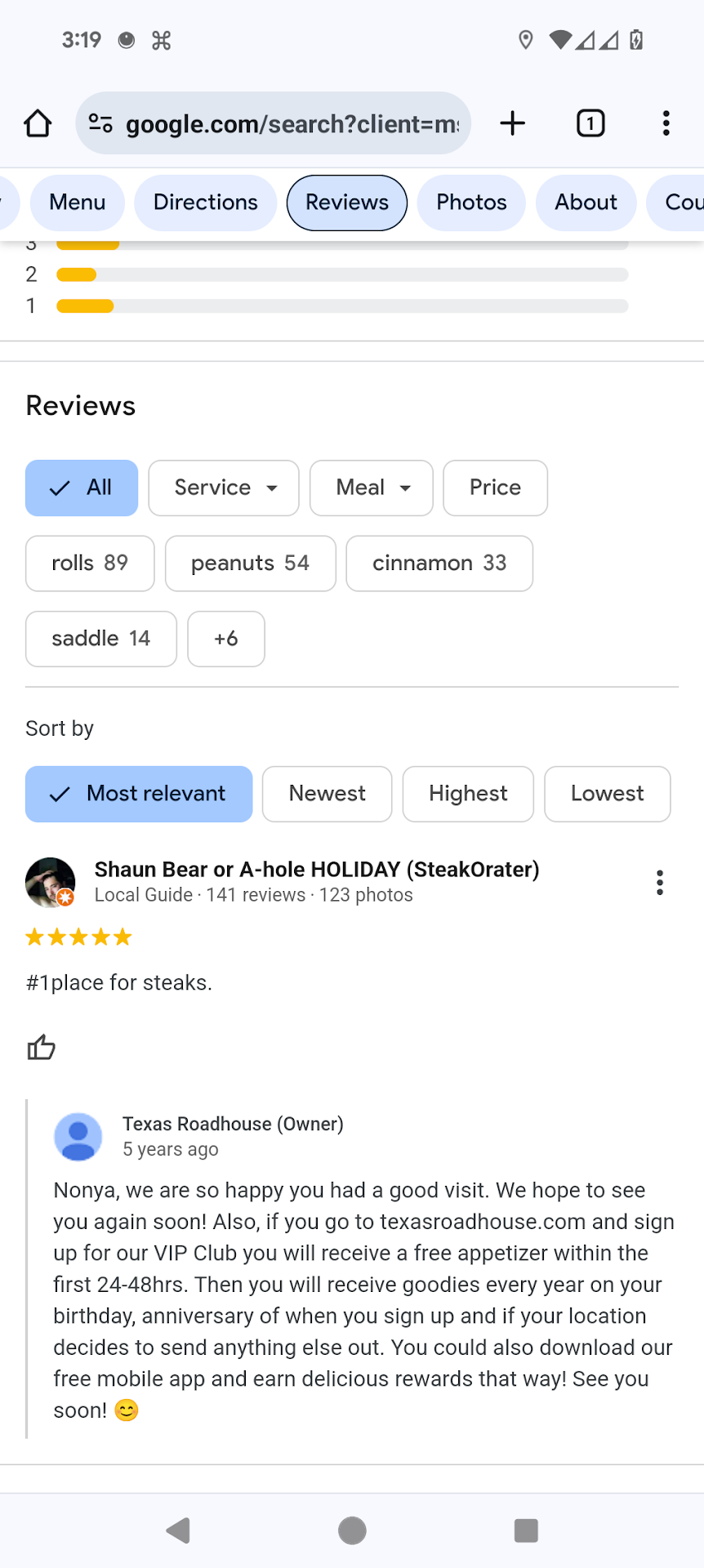Open Chrome's three-dot overflow menu

[x=666, y=123]
